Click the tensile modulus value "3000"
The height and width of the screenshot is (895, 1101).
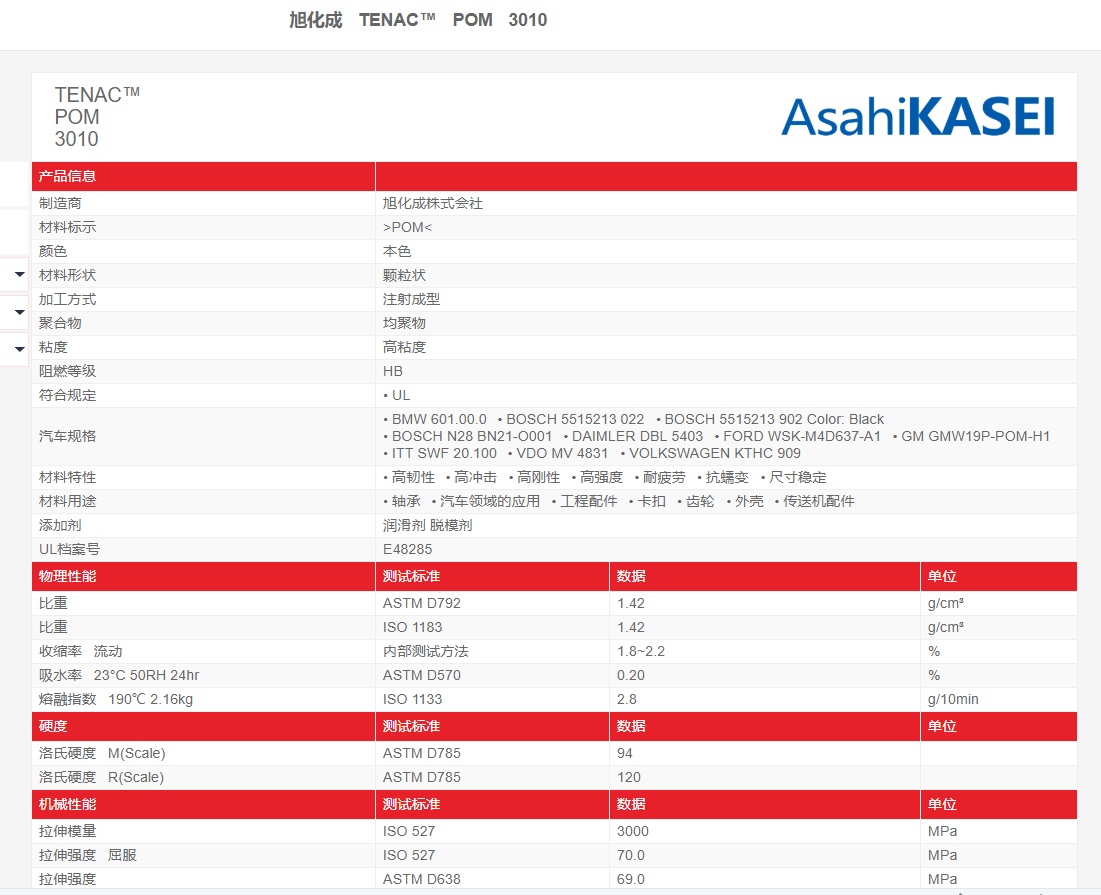(633, 831)
